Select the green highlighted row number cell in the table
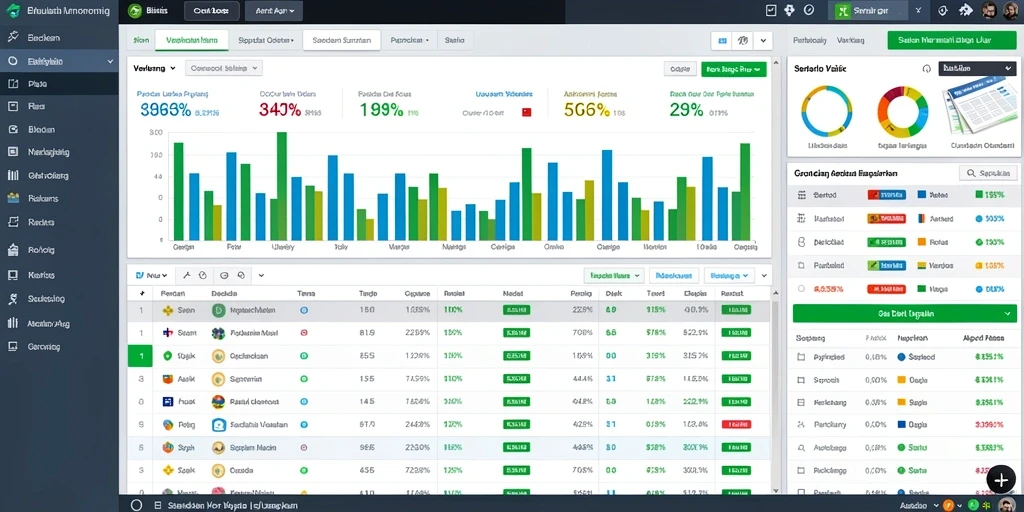 pyautogui.click(x=140, y=357)
